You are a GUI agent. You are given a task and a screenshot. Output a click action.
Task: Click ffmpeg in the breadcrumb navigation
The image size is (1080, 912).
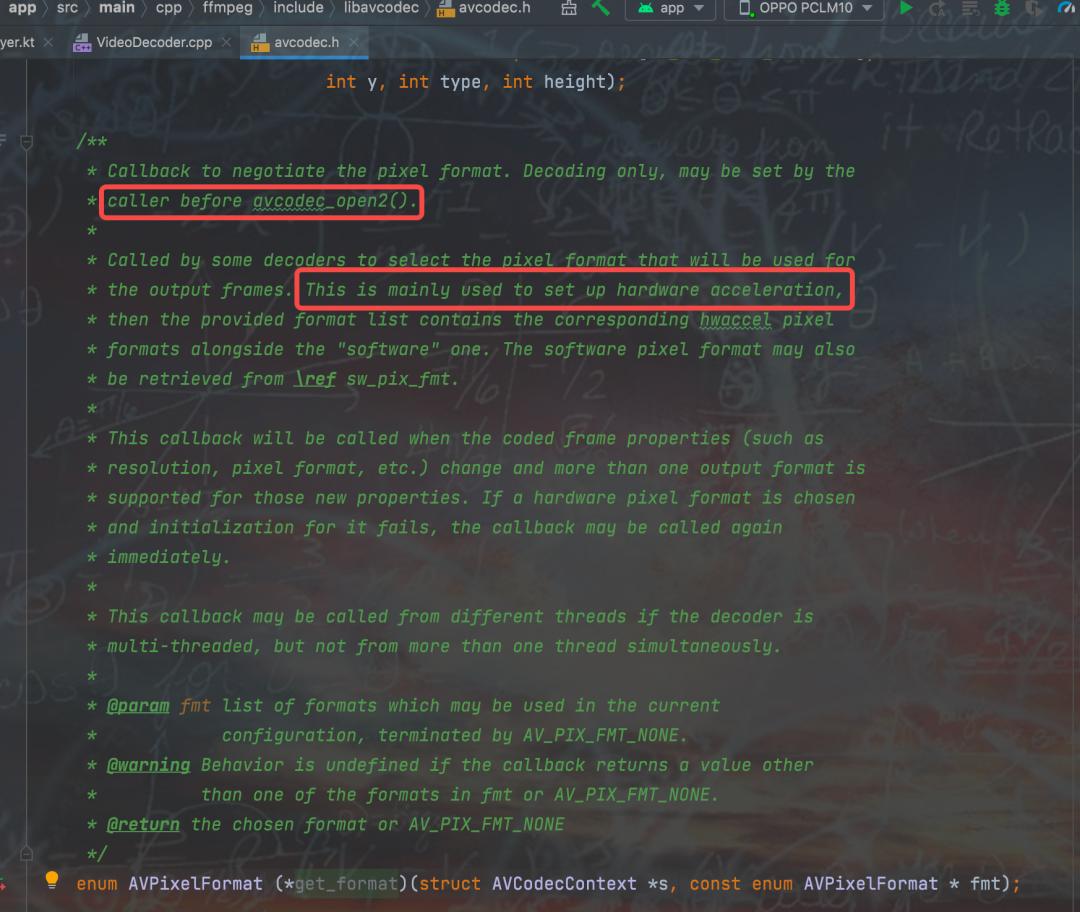click(x=227, y=8)
